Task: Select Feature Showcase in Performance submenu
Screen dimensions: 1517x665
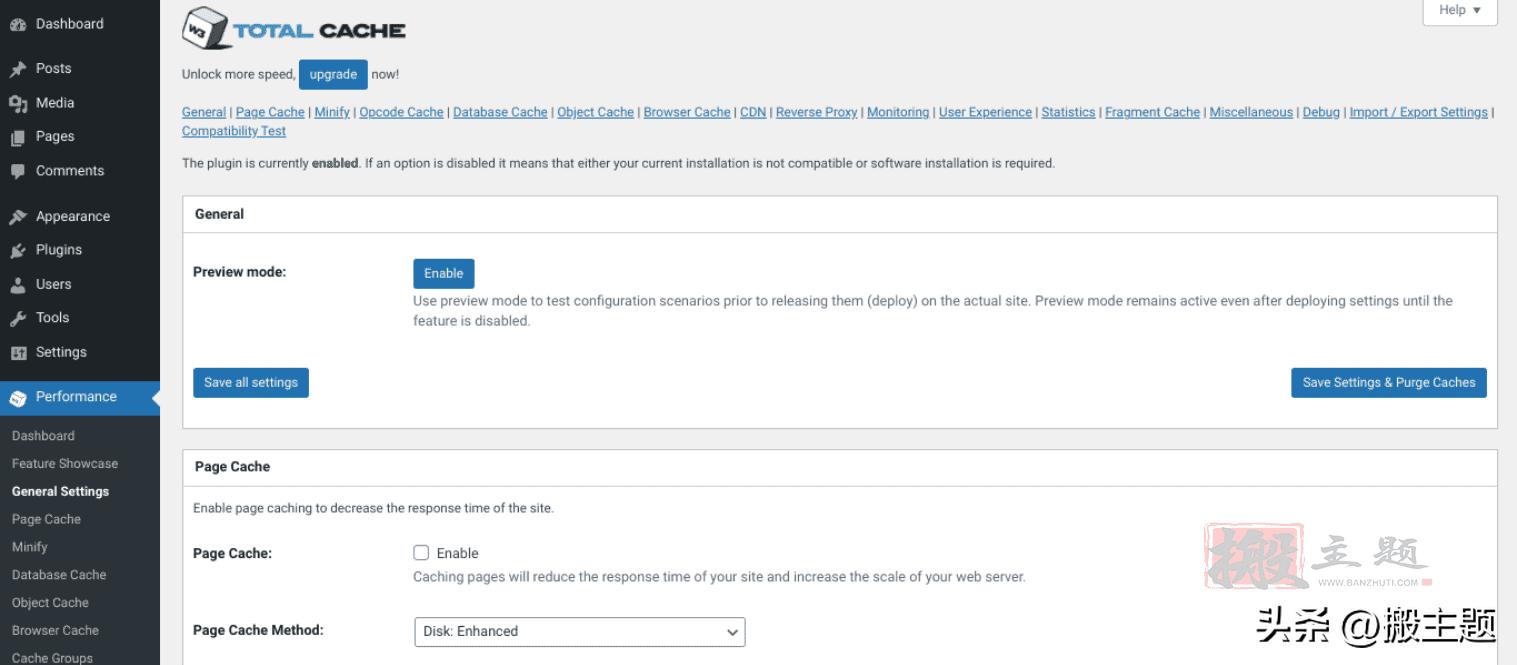Action: click(65, 463)
